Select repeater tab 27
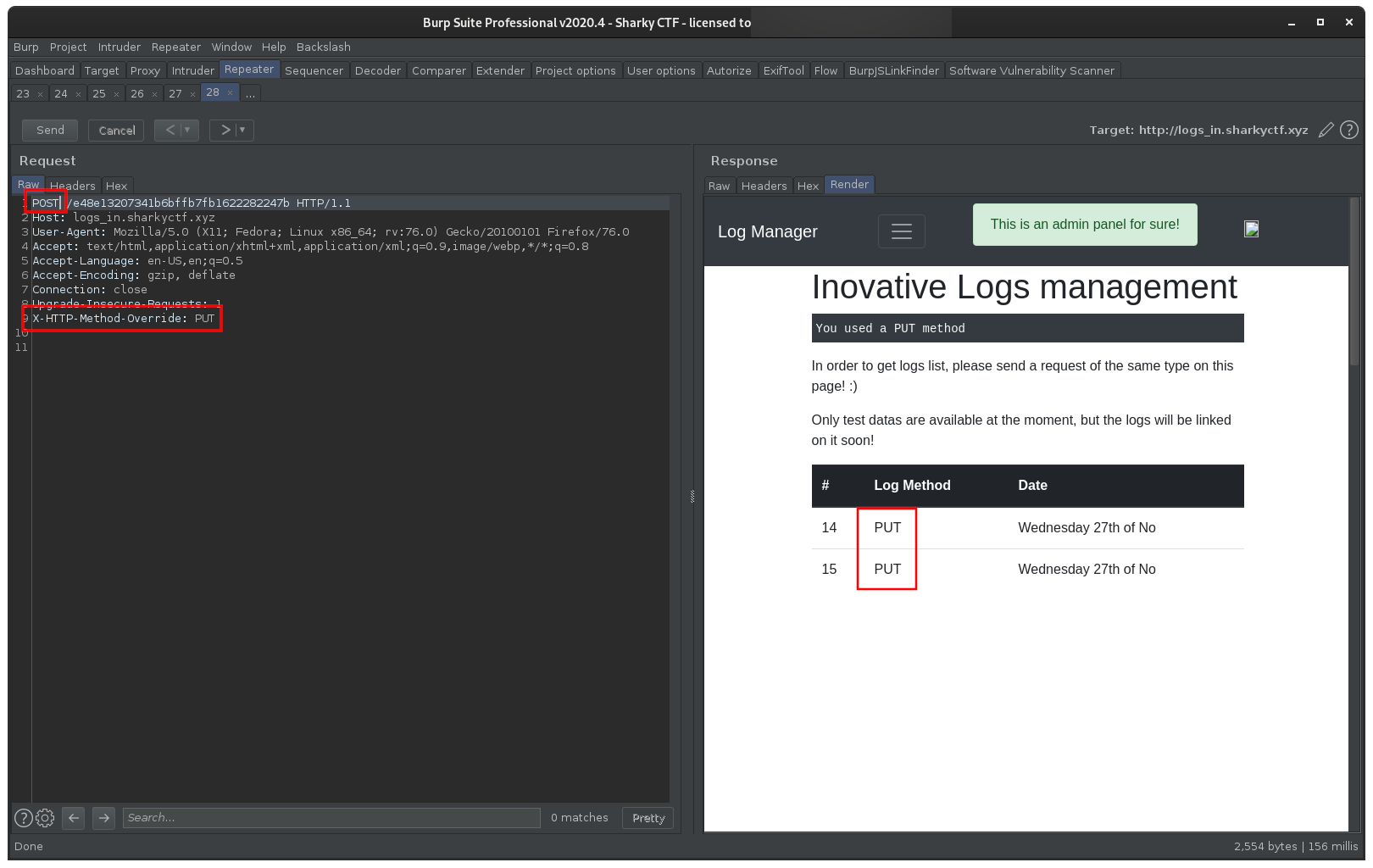Image resolution: width=1373 pixels, height=868 pixels. coord(175,94)
